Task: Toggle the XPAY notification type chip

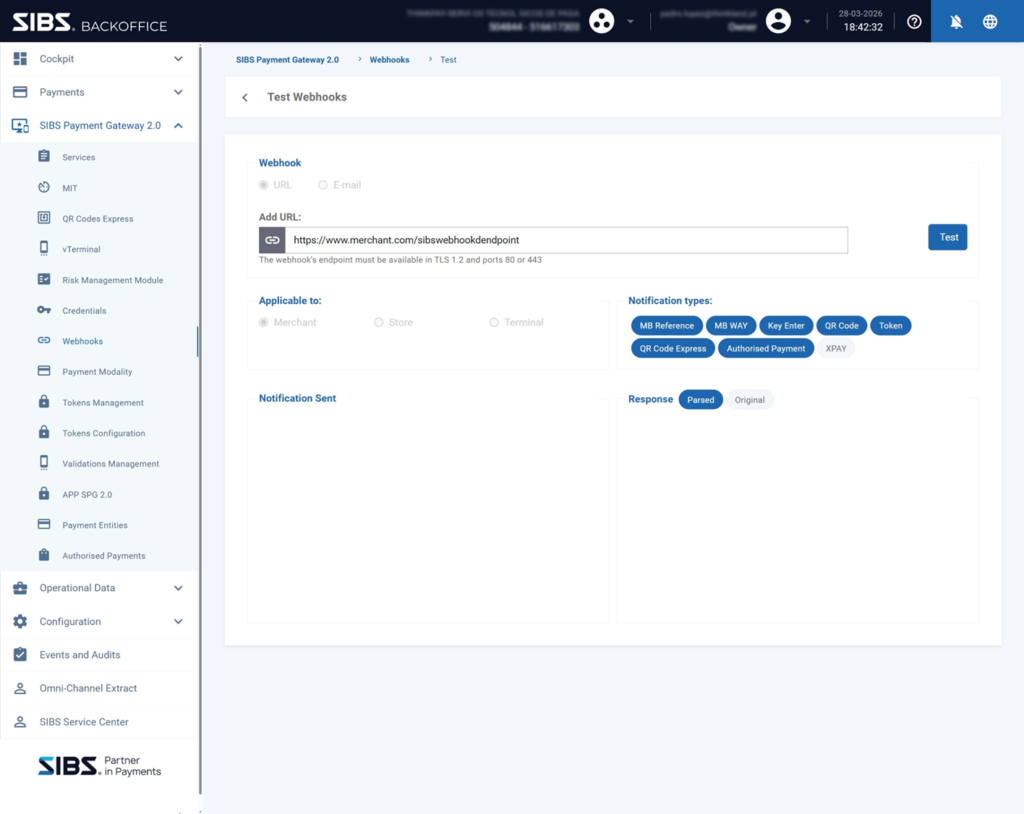Action: [836, 348]
